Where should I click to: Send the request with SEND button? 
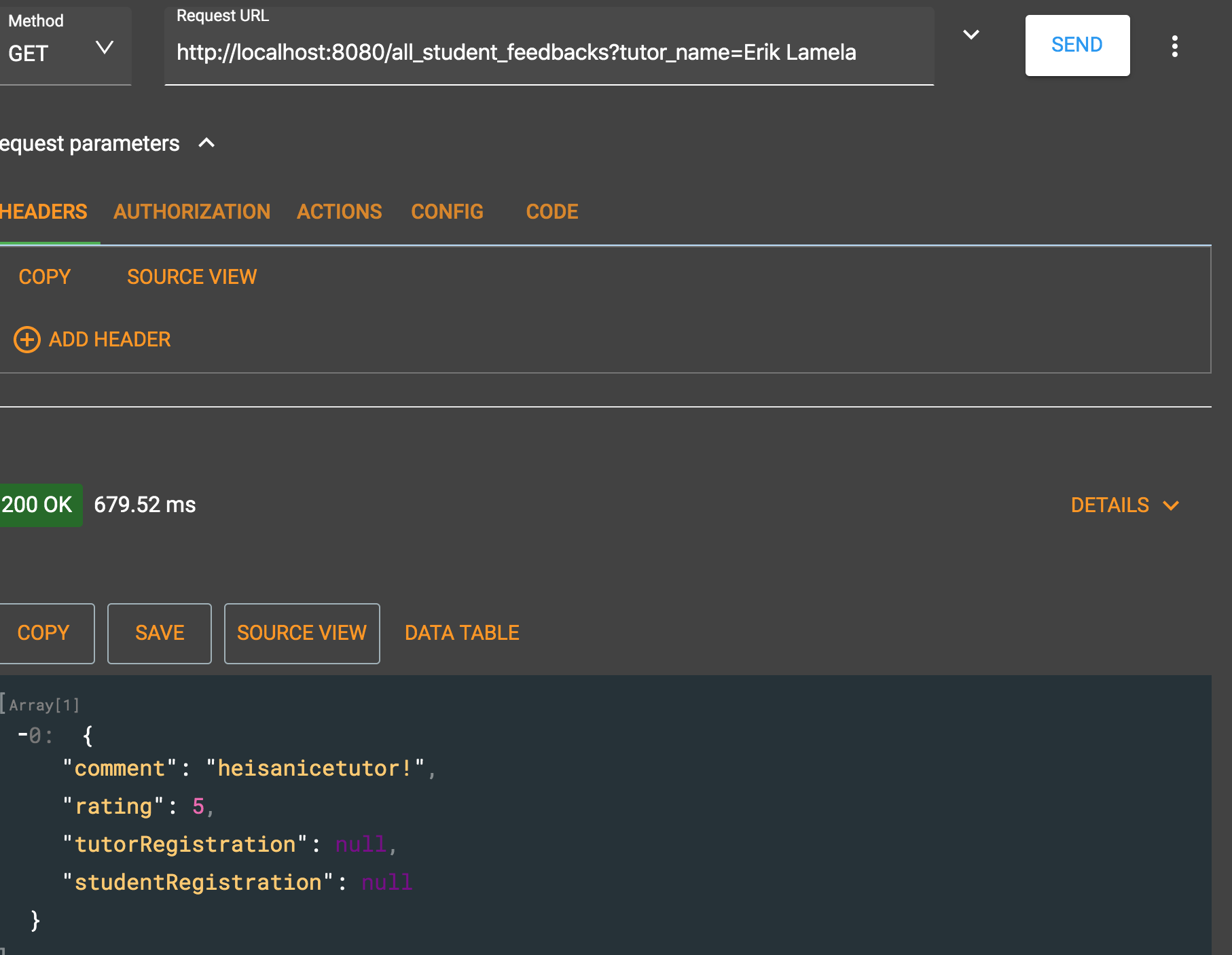click(x=1077, y=45)
